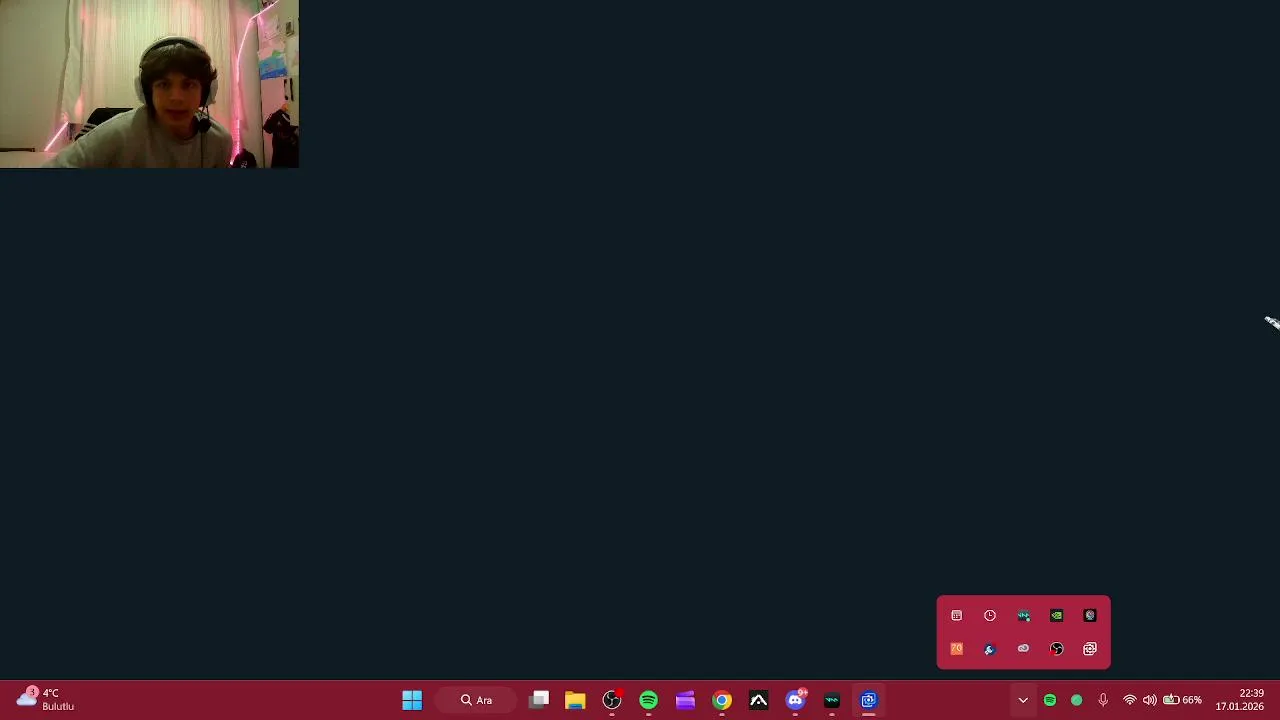This screenshot has height=720, width=1280.
Task: Click the calculator-style icon in overflow tray
Action: tap(957, 616)
